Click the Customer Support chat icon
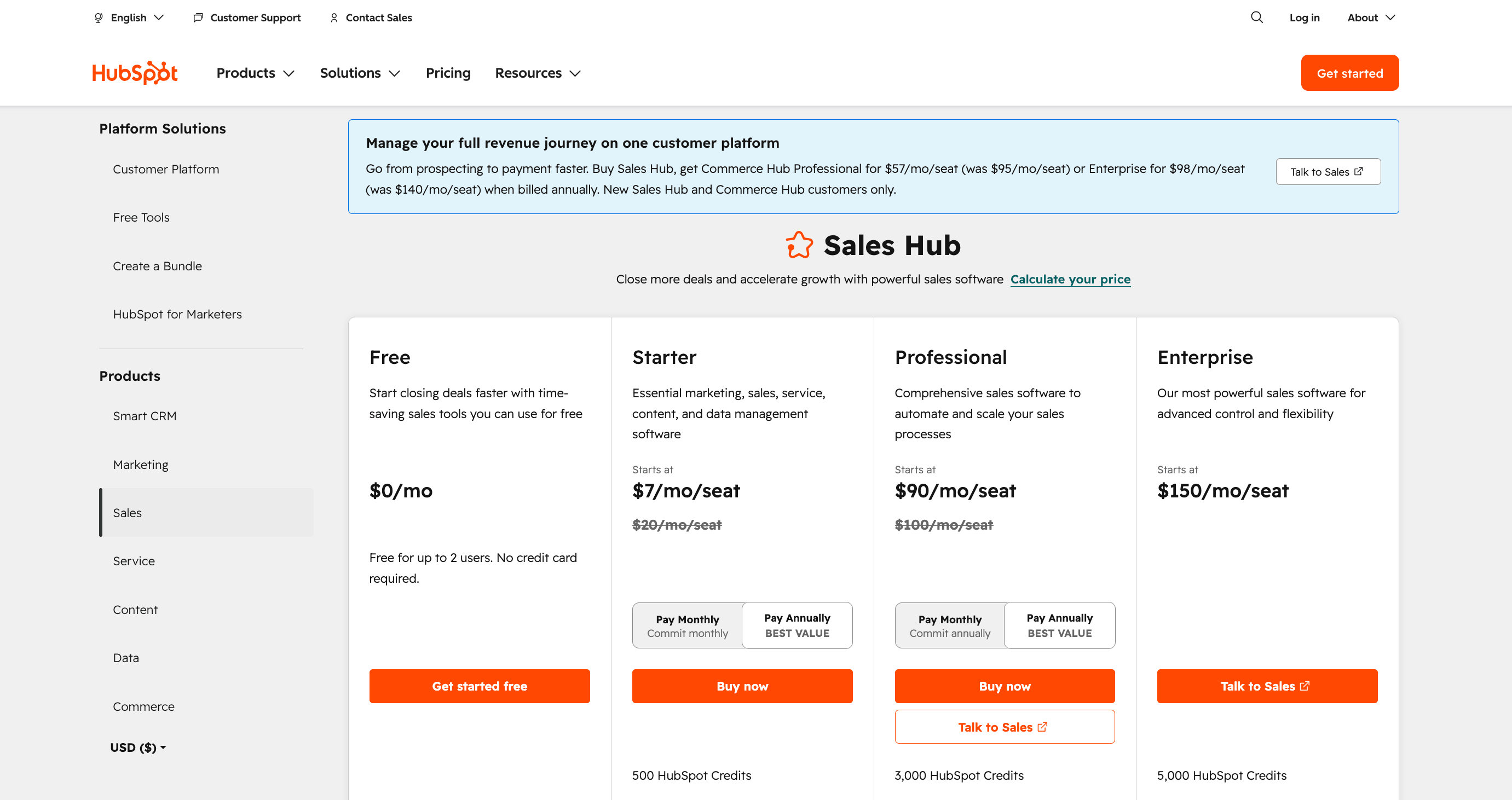The height and width of the screenshot is (800, 1512). tap(198, 18)
